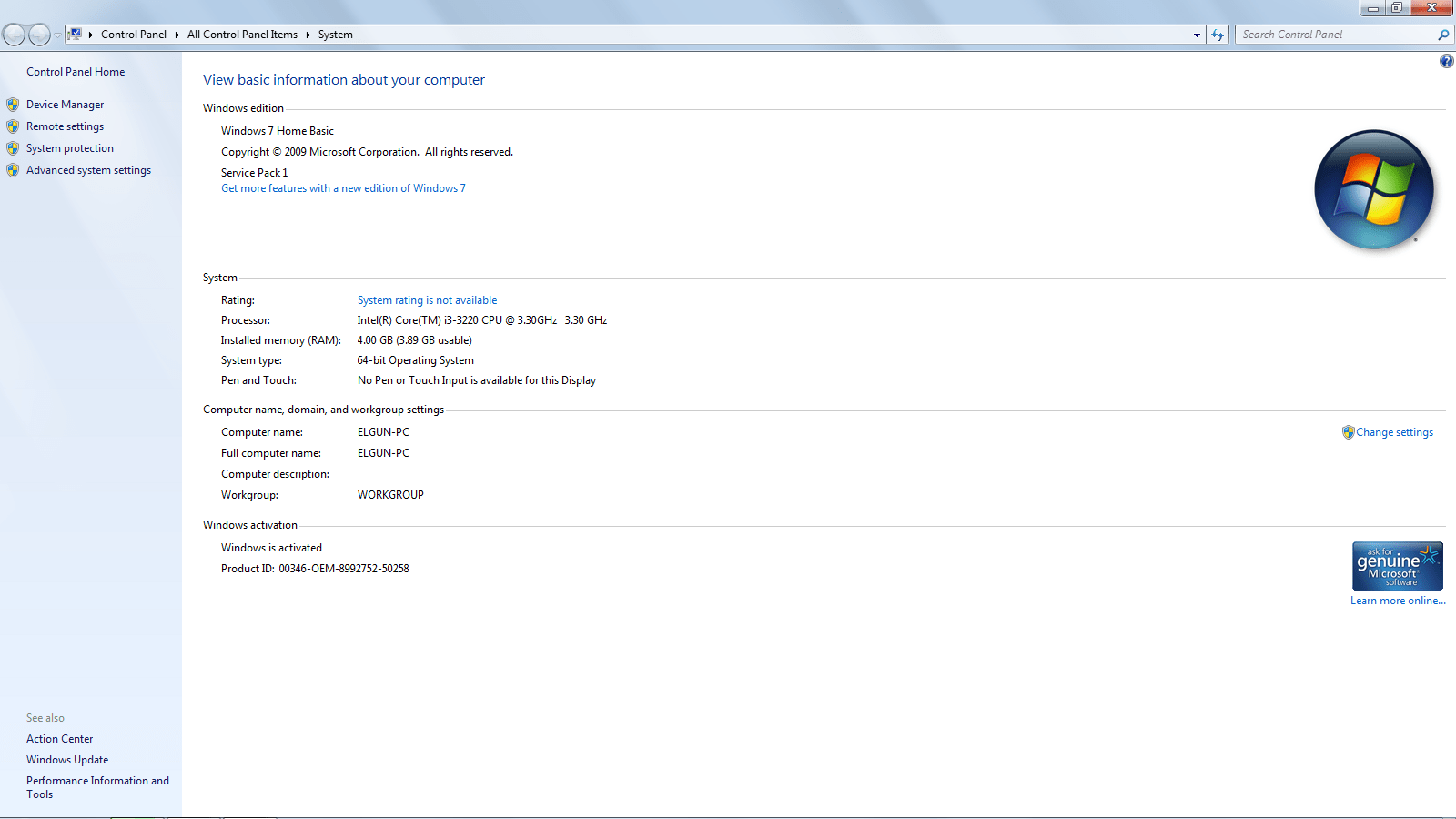Open Learn more online link
This screenshot has height=819, width=1456.
pos(1398,601)
